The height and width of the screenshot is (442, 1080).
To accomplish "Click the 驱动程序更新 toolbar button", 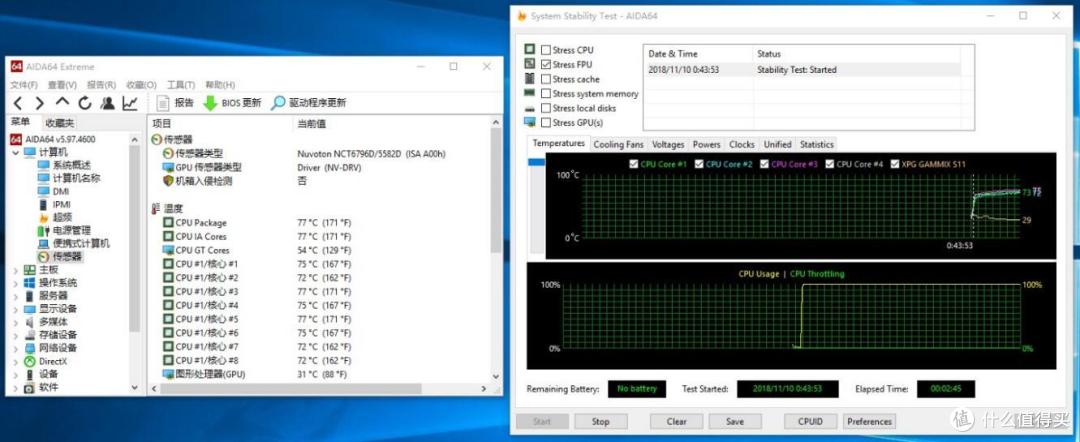I will [309, 103].
